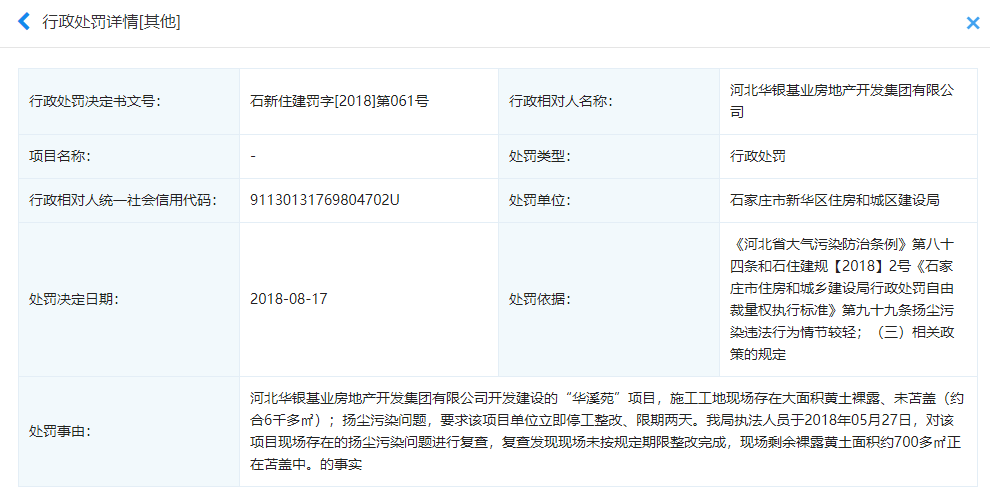Click the label 行政相对人统一社会信用代码
This screenshot has width=990, height=498.
click(122, 200)
